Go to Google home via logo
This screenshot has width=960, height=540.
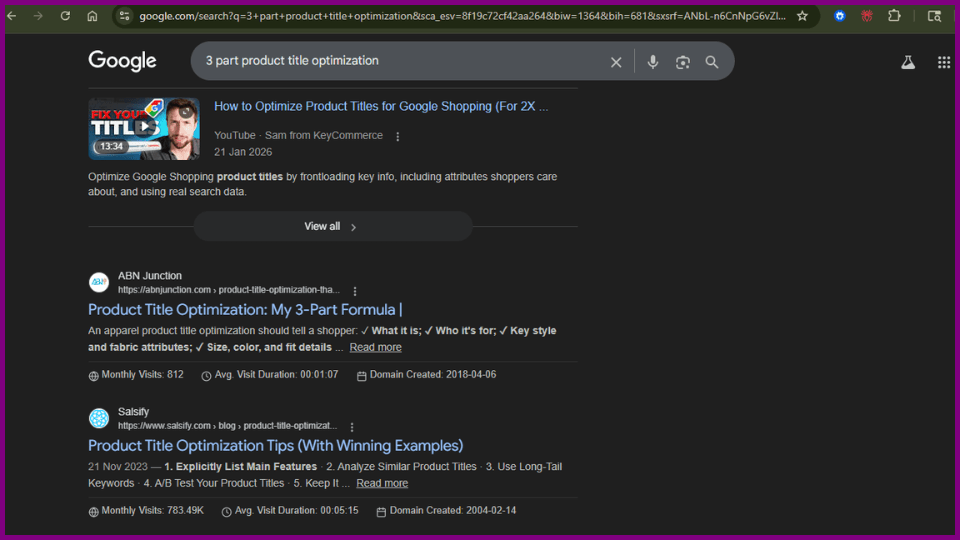tap(122, 61)
